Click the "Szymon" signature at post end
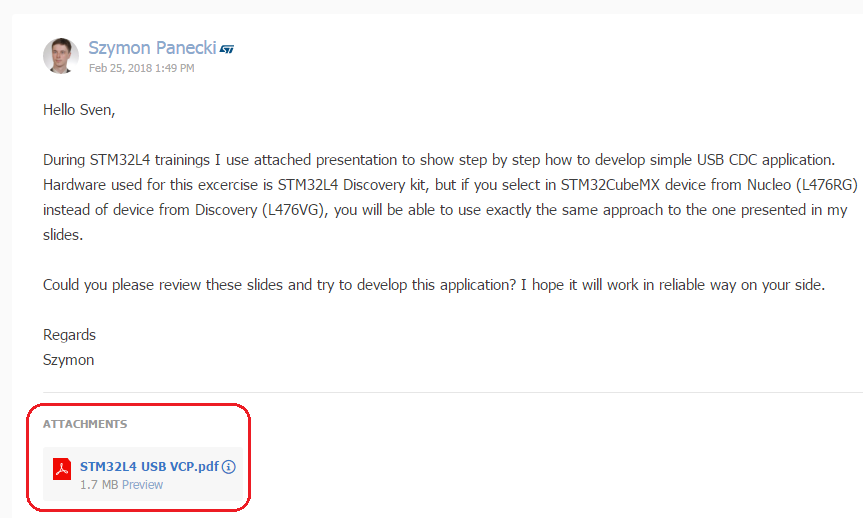 (68, 360)
